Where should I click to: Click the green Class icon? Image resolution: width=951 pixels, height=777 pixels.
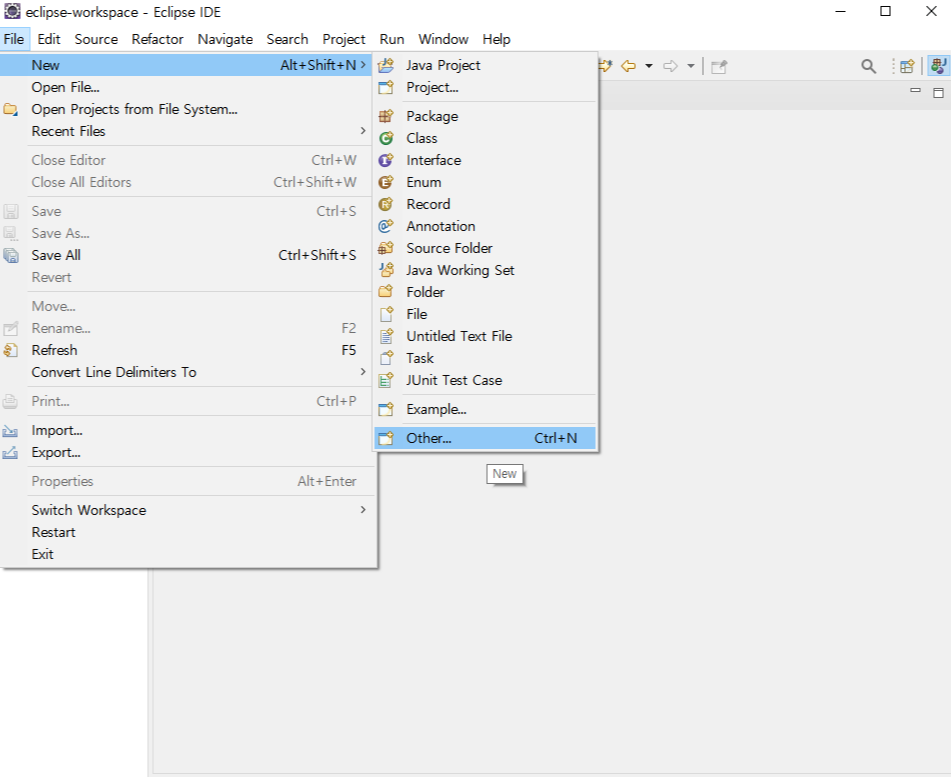(x=386, y=138)
